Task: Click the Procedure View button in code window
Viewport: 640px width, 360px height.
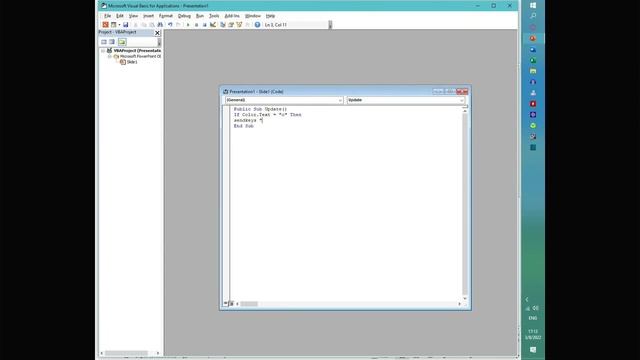Action: tap(225, 304)
